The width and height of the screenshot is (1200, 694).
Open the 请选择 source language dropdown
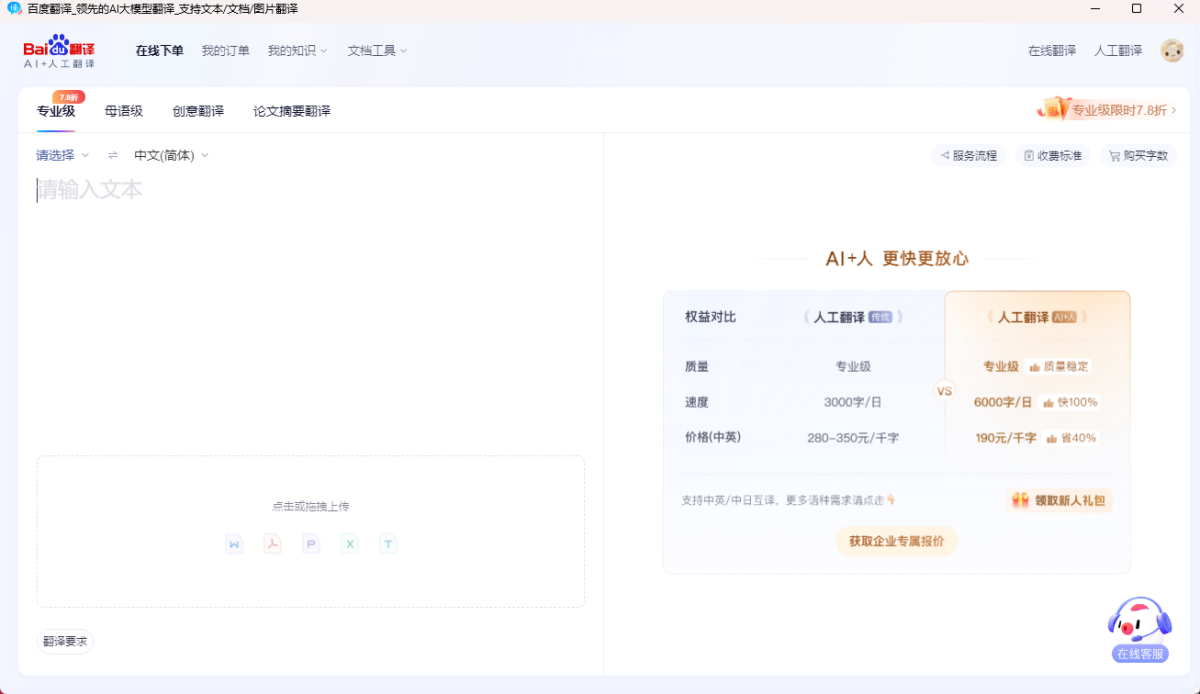point(60,155)
